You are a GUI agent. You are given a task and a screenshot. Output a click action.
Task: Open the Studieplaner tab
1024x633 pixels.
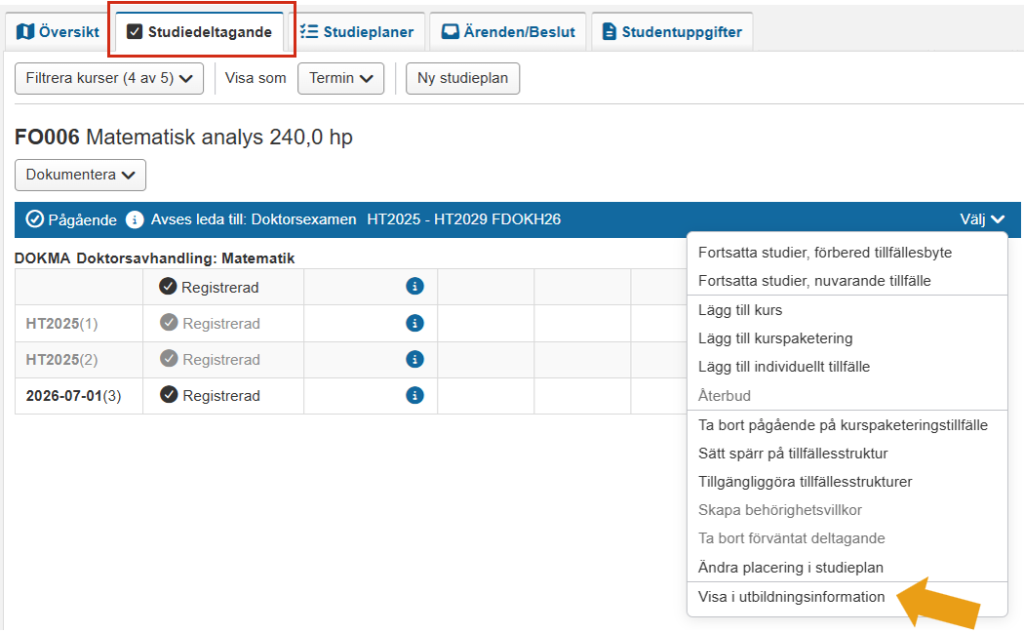[357, 31]
